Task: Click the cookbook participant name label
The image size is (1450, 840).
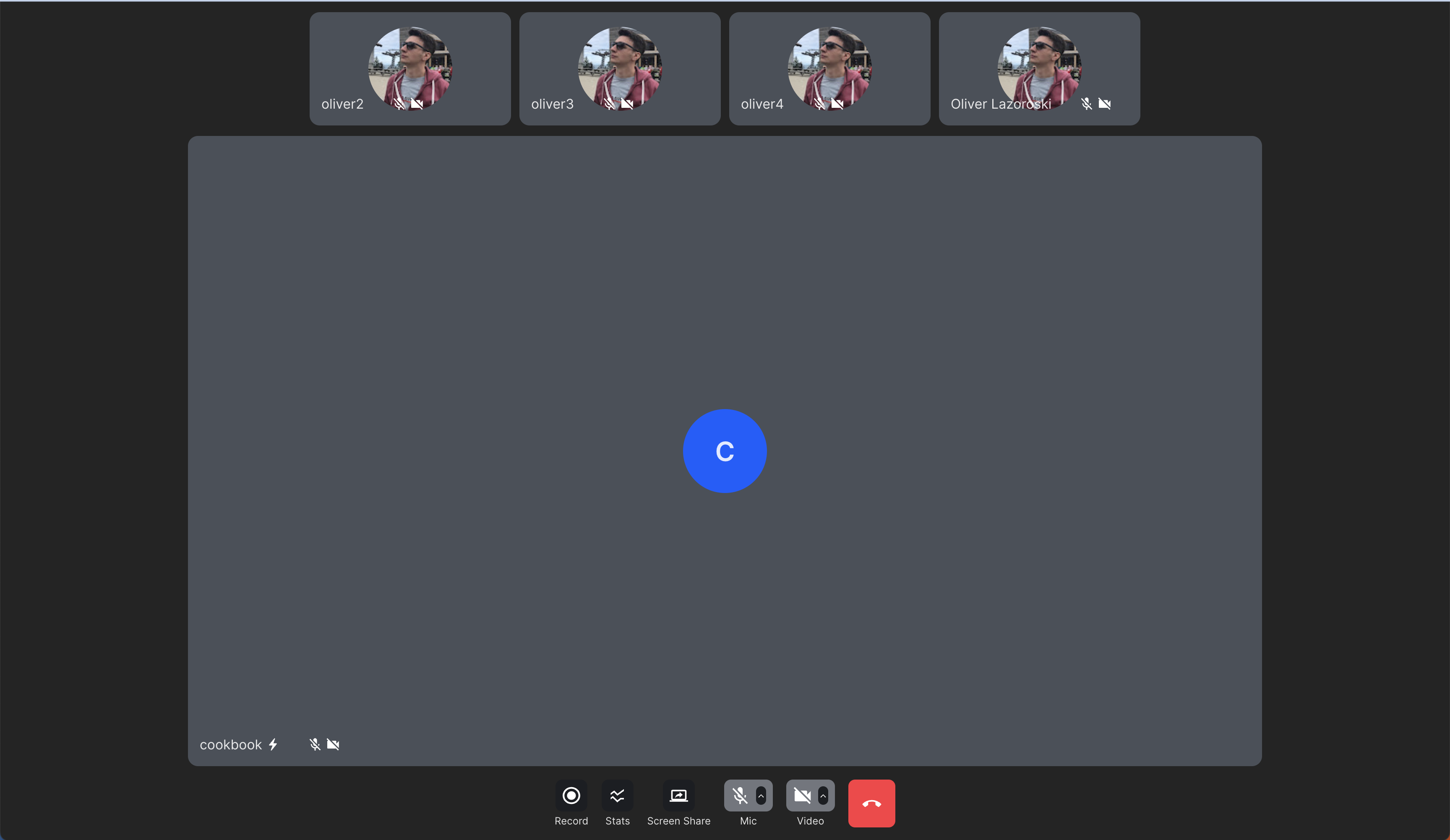Action: pyautogui.click(x=230, y=744)
